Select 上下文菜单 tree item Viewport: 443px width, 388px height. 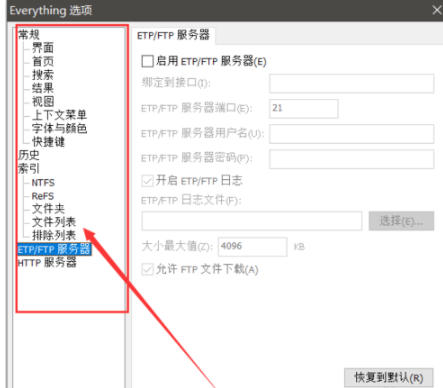[59, 115]
